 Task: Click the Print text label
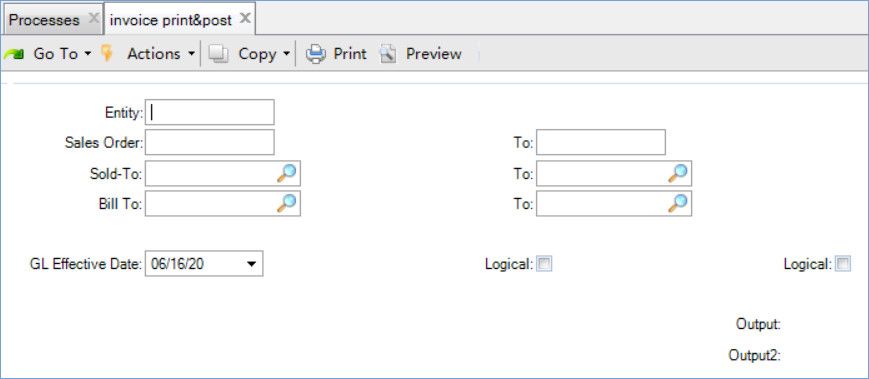click(350, 54)
